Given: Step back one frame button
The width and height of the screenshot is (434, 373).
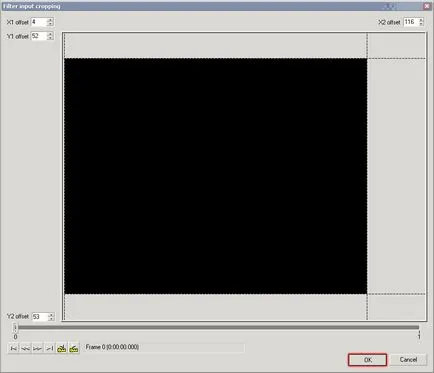Looking at the screenshot, I should (x=25, y=348).
